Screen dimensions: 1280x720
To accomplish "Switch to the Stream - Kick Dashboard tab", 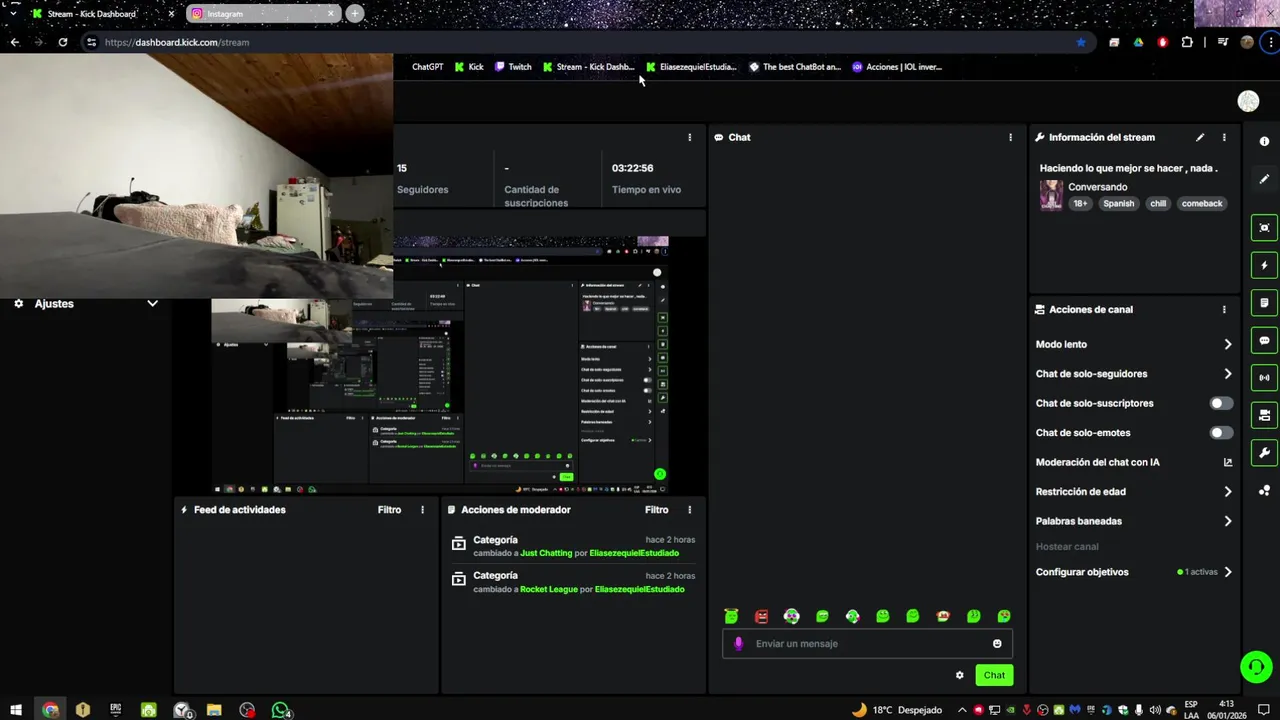I will tap(100, 14).
